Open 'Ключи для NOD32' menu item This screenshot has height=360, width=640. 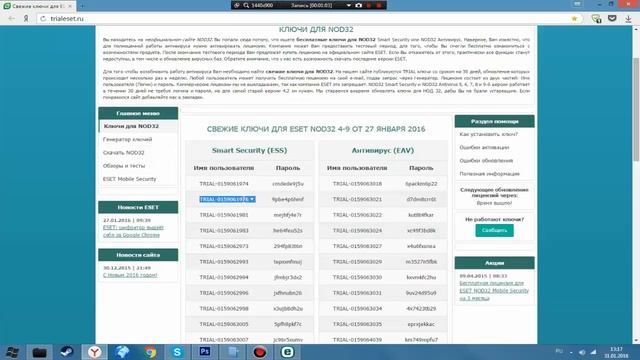click(131, 126)
